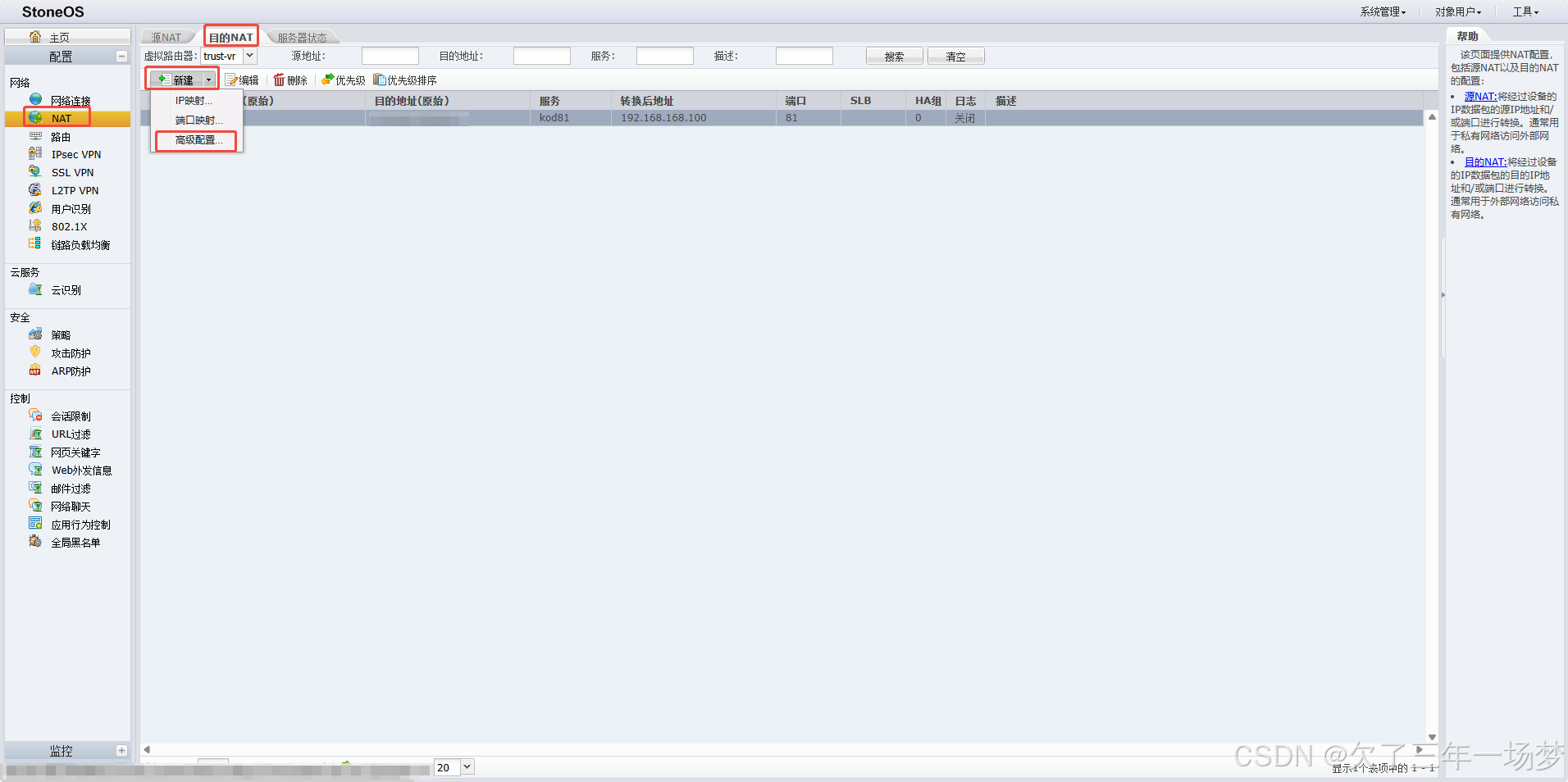Image resolution: width=1568 pixels, height=782 pixels.
Task: Click the ARP防护 icon
Action: [x=35, y=371]
